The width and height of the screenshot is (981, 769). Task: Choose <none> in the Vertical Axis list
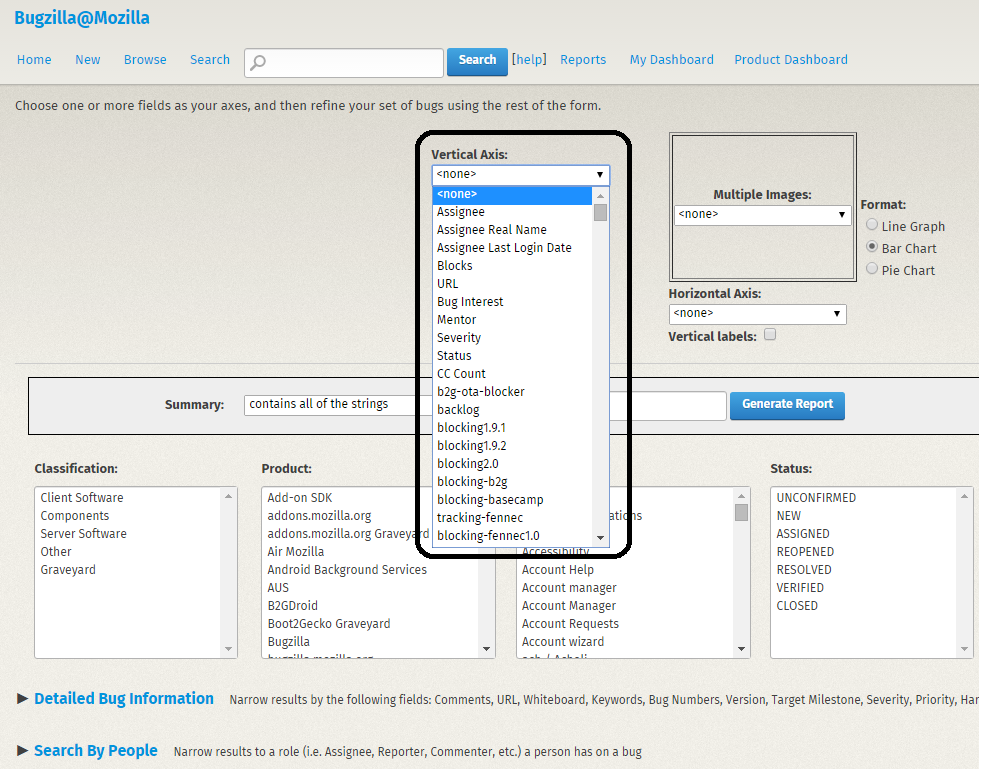(x=512, y=195)
